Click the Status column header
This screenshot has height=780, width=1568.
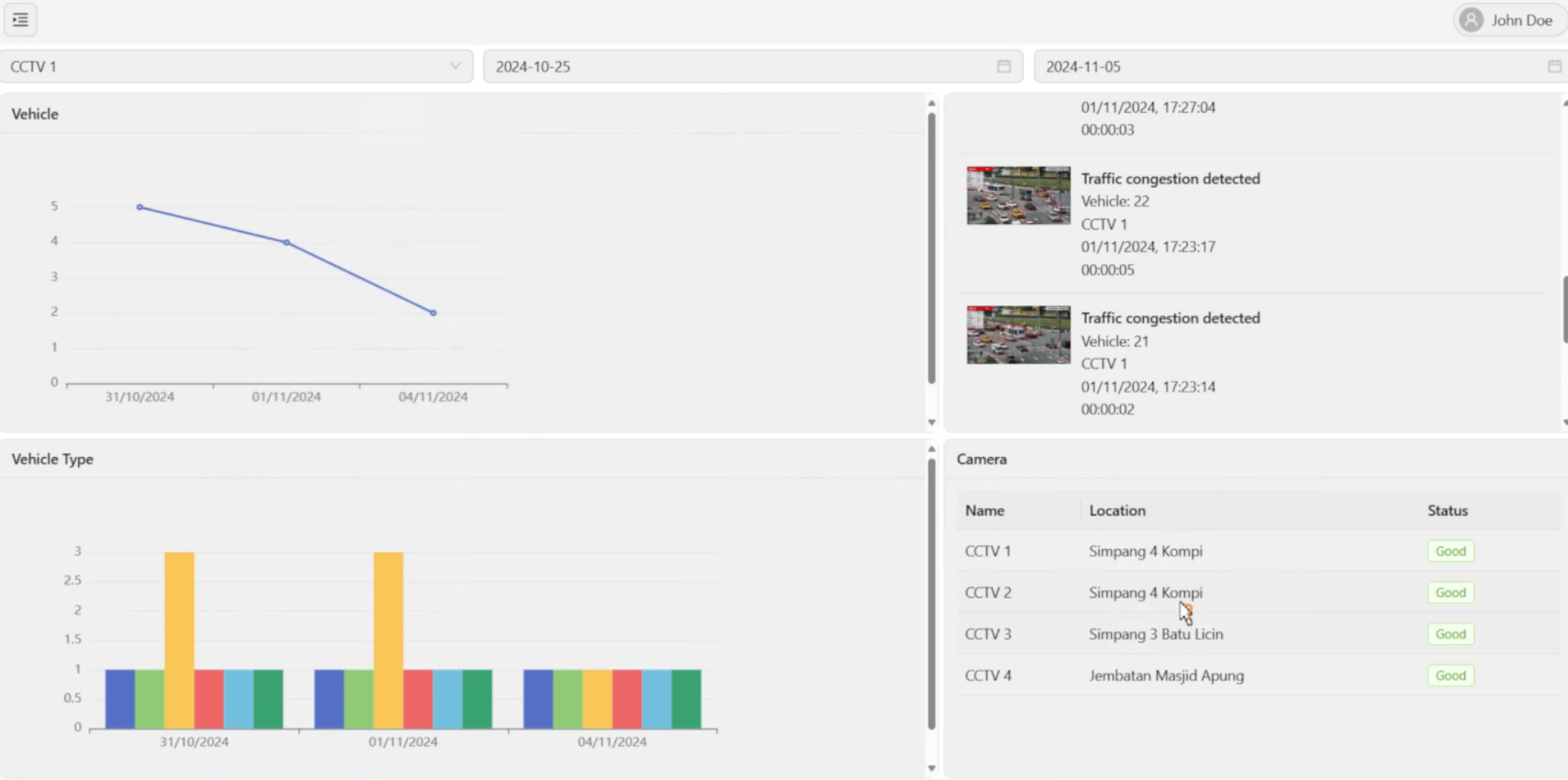click(x=1447, y=510)
